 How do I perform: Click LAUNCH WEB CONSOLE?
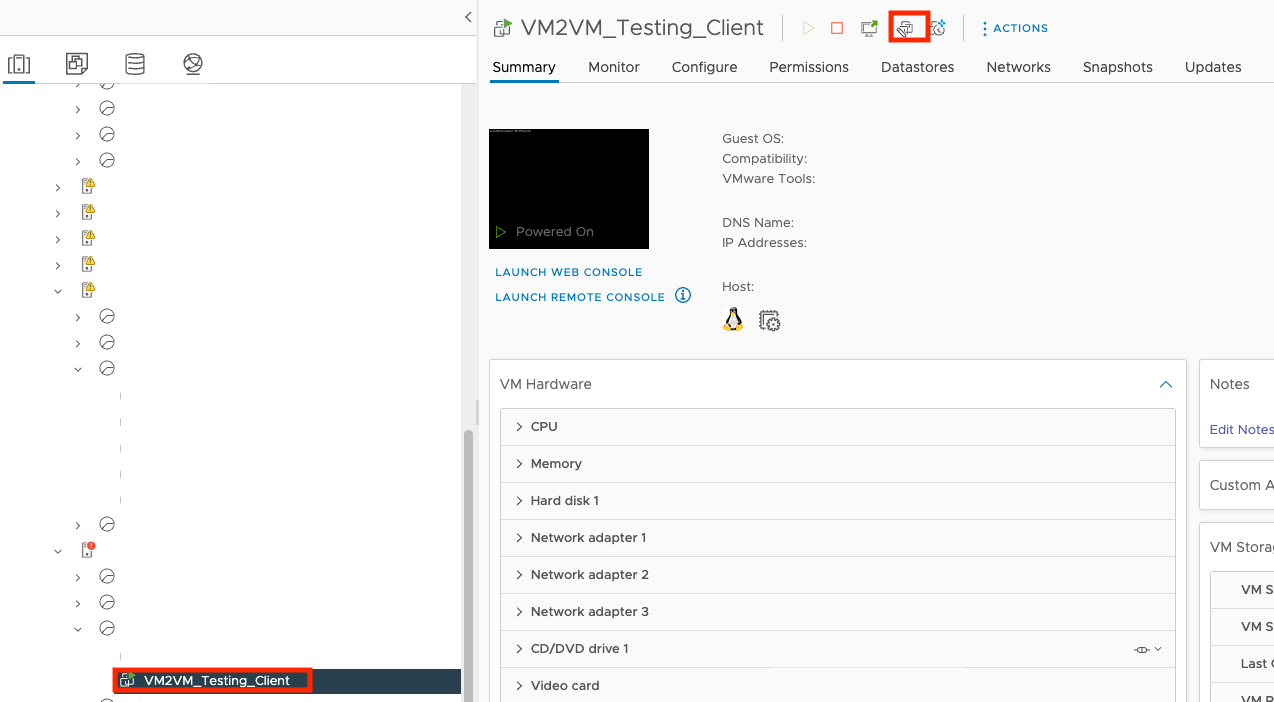tap(568, 271)
